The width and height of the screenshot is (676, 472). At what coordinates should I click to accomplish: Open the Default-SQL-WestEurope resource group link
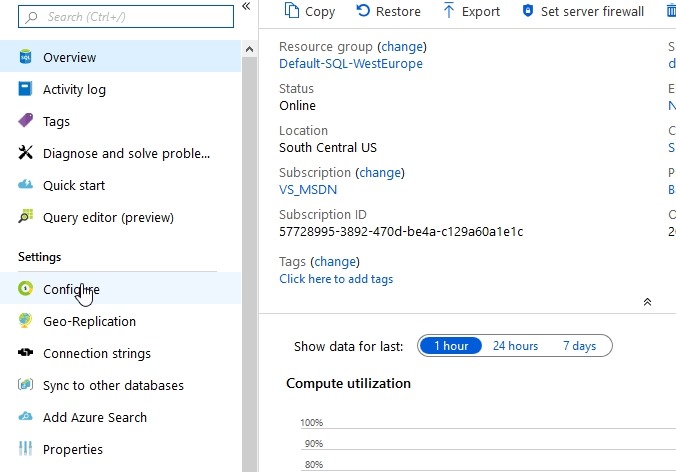click(x=350, y=63)
